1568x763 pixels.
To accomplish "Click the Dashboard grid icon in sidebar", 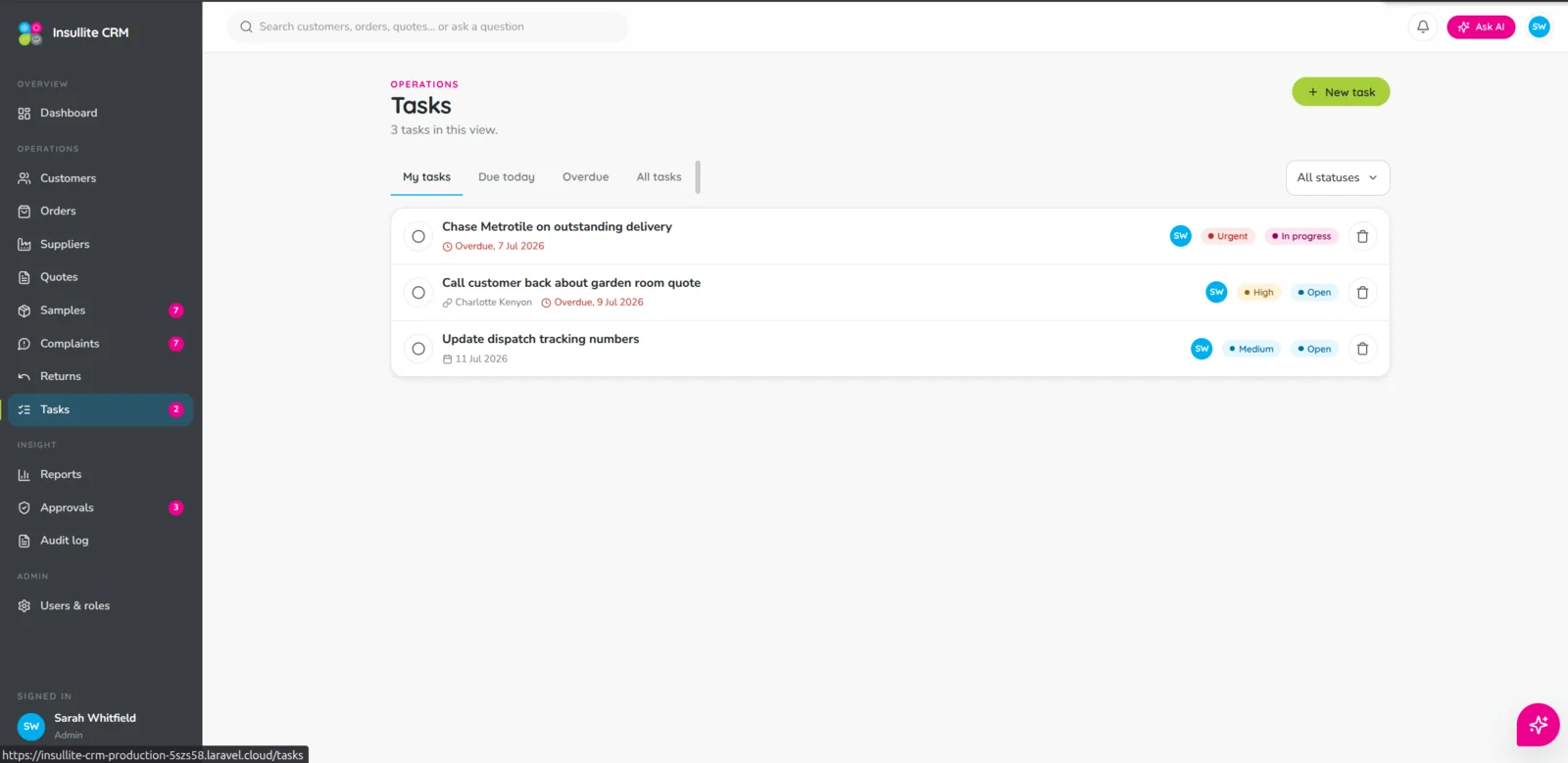I will click(24, 114).
